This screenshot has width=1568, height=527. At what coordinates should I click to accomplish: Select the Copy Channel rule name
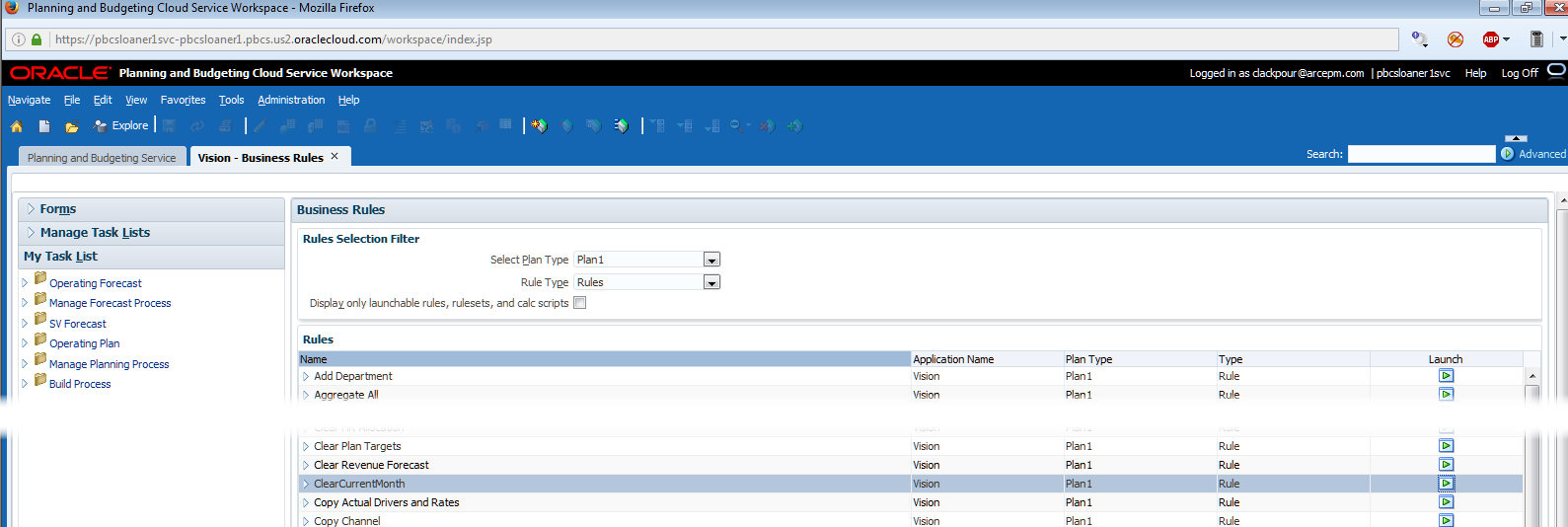click(x=347, y=521)
